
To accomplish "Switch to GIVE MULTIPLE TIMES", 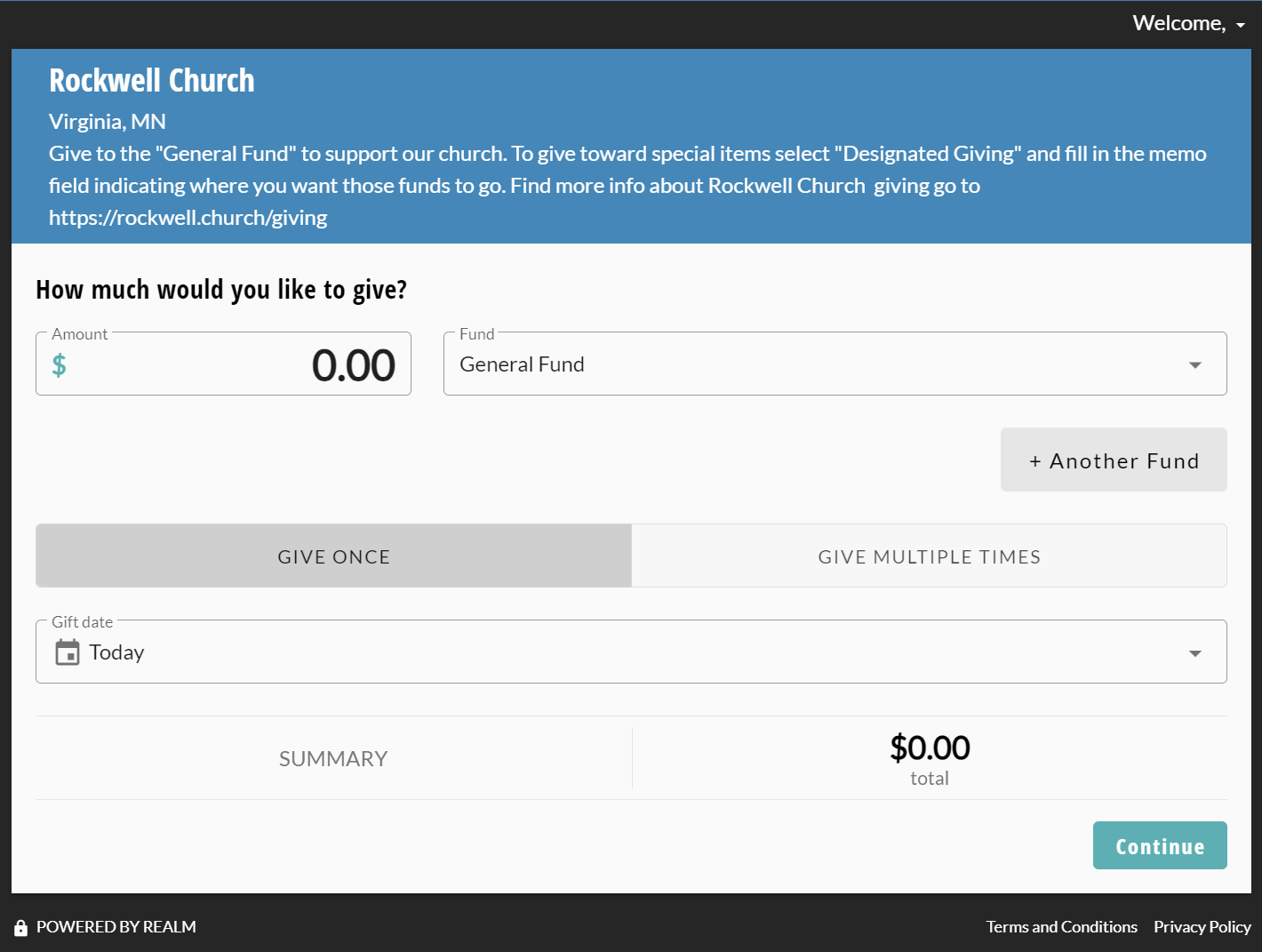I will [929, 556].
